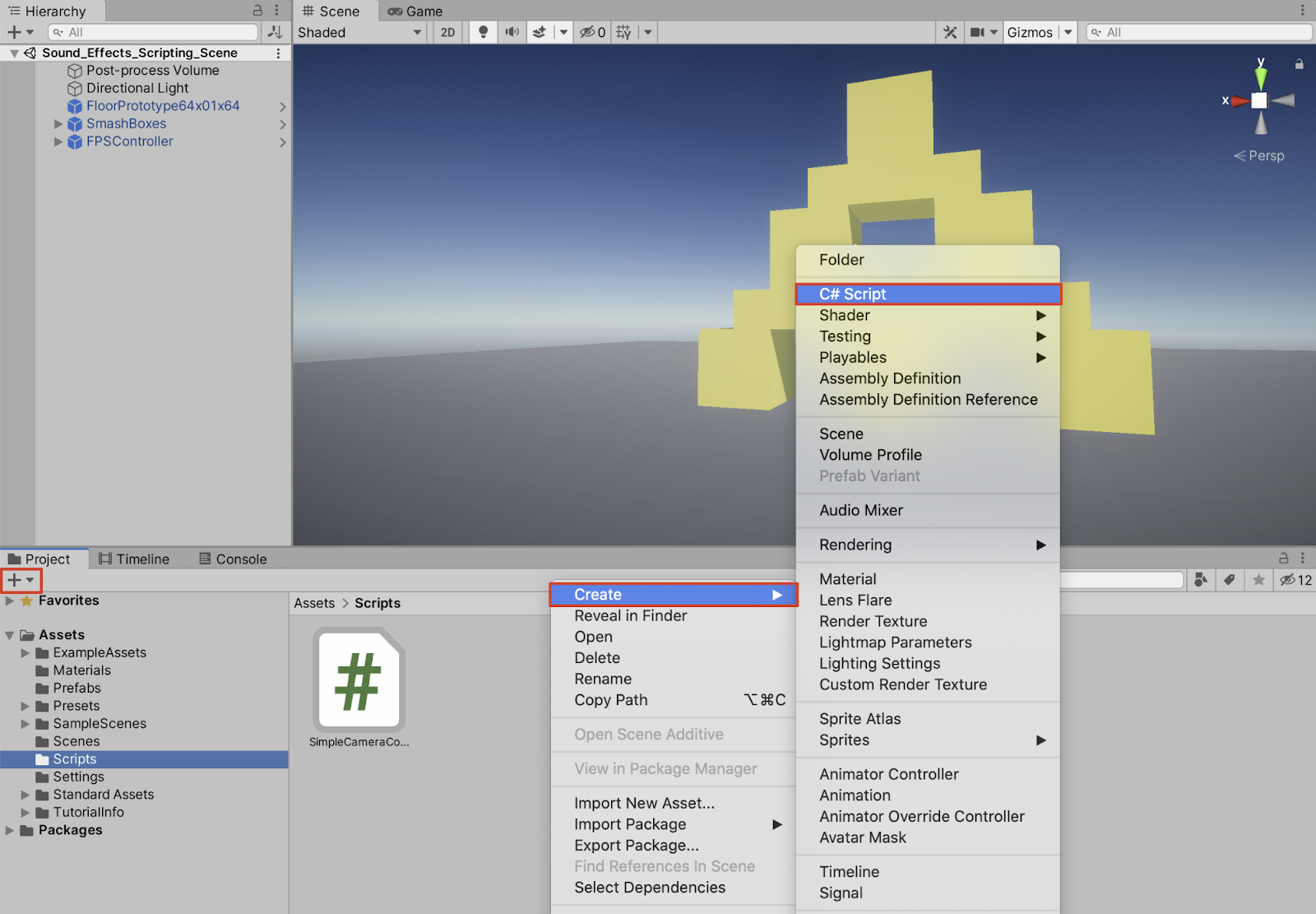Select the SimpleCameraController script thumbnail
The width and height of the screenshot is (1316, 914).
tap(359, 680)
